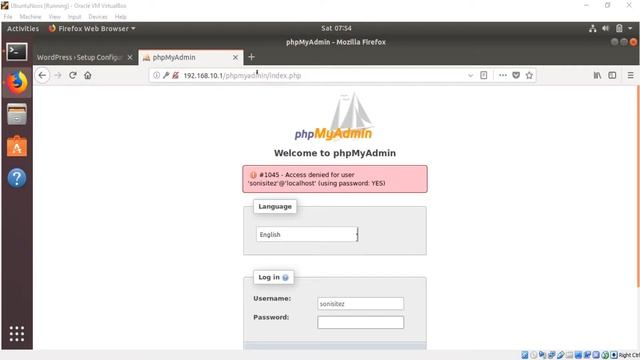Viewport: 640px width, 360px height.
Task: Click the network icon in top bar
Action: click(593, 29)
